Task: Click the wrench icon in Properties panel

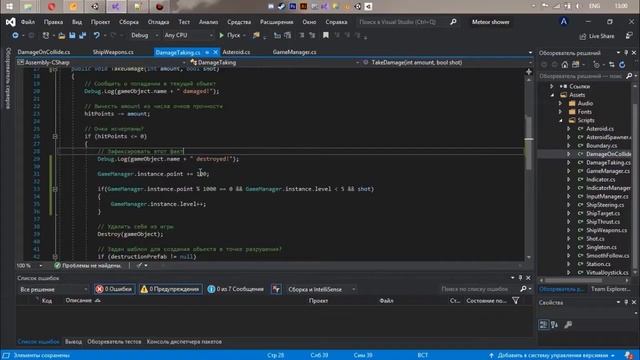Action: pyautogui.click(x=568, y=325)
